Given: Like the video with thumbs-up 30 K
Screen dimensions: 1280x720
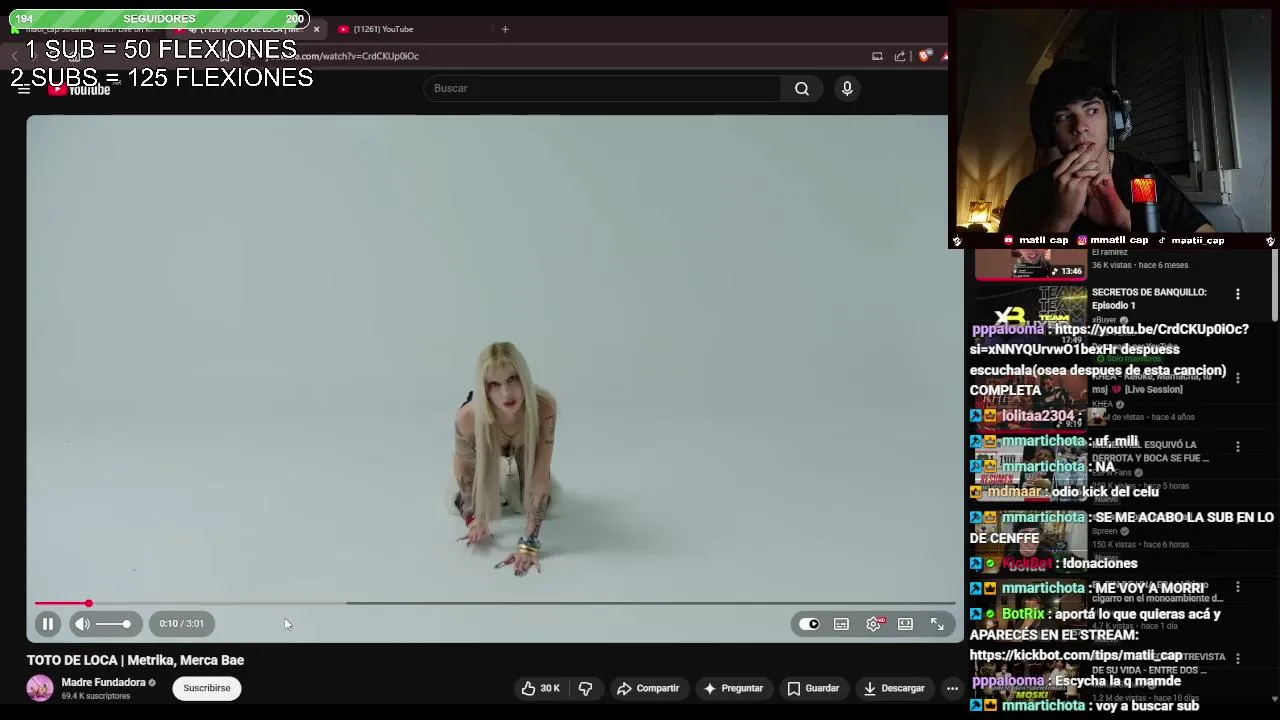Looking at the screenshot, I should click(540, 688).
